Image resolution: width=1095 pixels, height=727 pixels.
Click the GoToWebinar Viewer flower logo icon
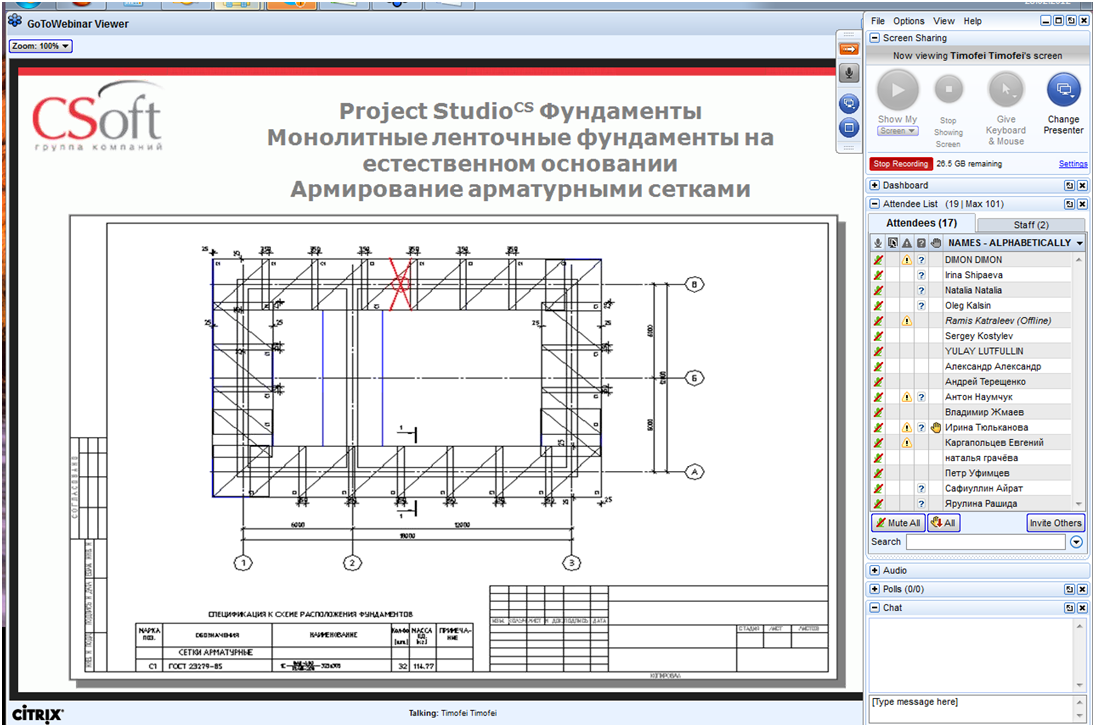point(15,21)
